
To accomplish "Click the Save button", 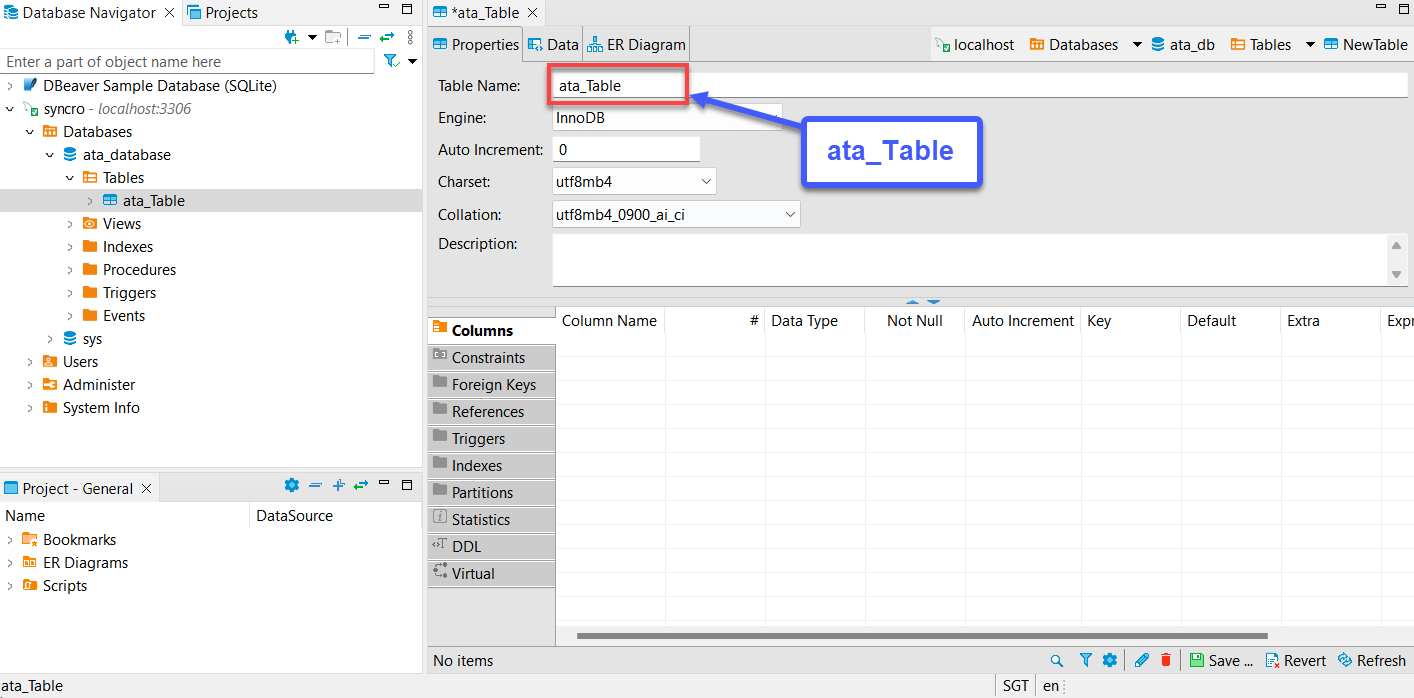I will [1221, 660].
